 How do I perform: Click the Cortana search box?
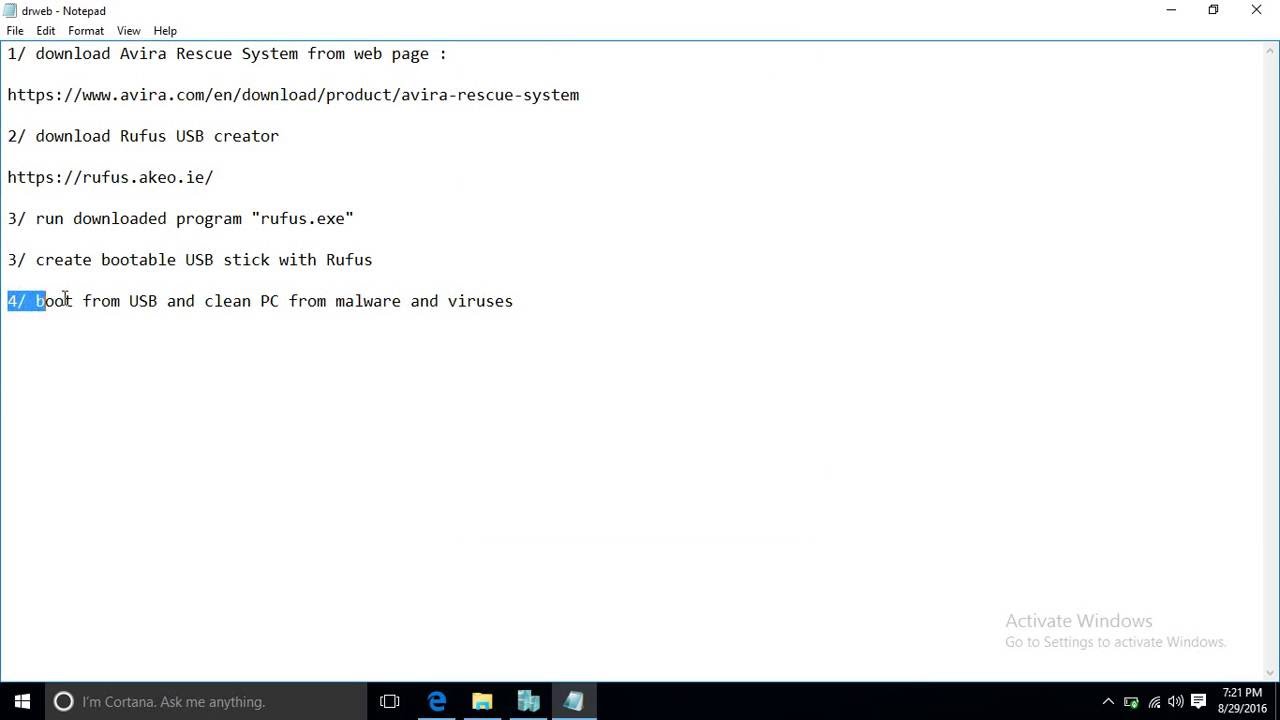click(x=206, y=702)
